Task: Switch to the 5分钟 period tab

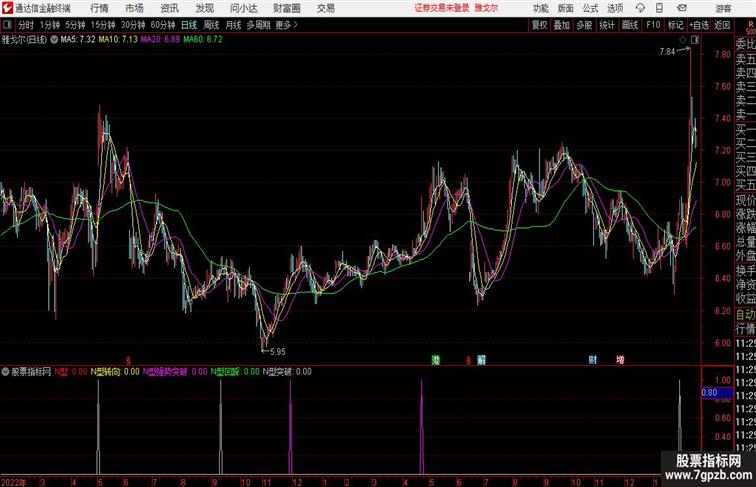Action: point(75,25)
